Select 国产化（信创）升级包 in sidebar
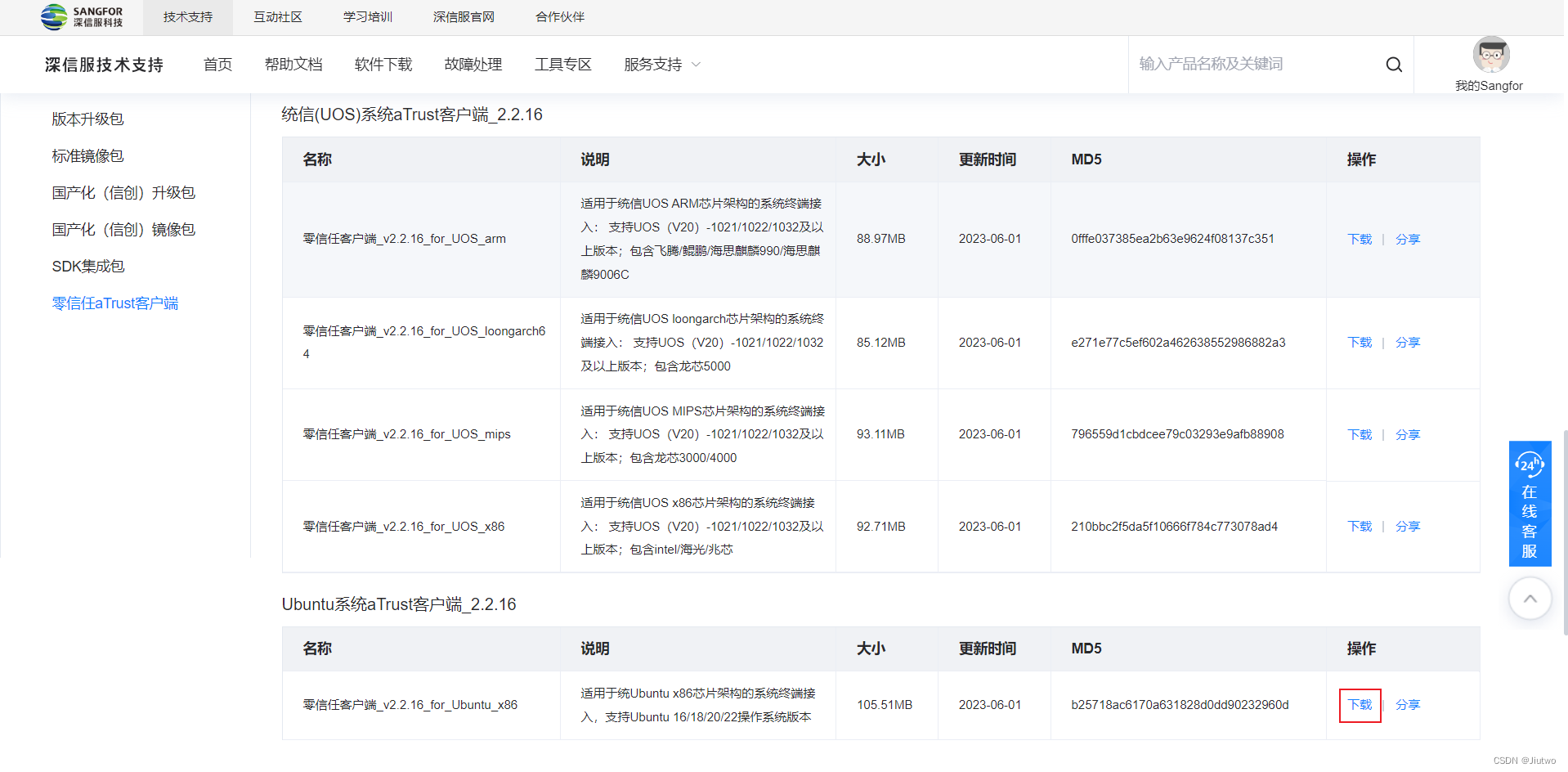This screenshot has height=772, width=1568. 123,193
